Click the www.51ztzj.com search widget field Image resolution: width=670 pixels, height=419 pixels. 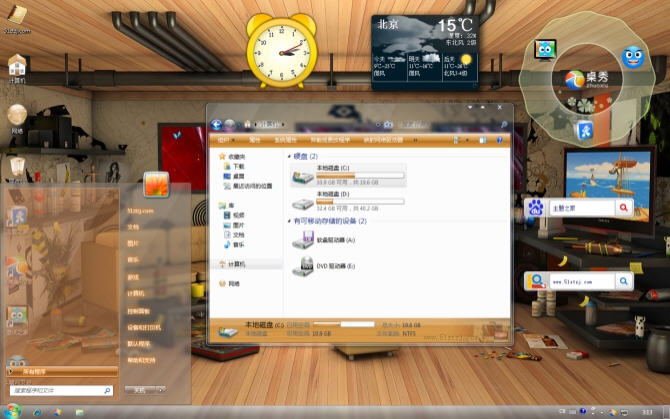[582, 282]
